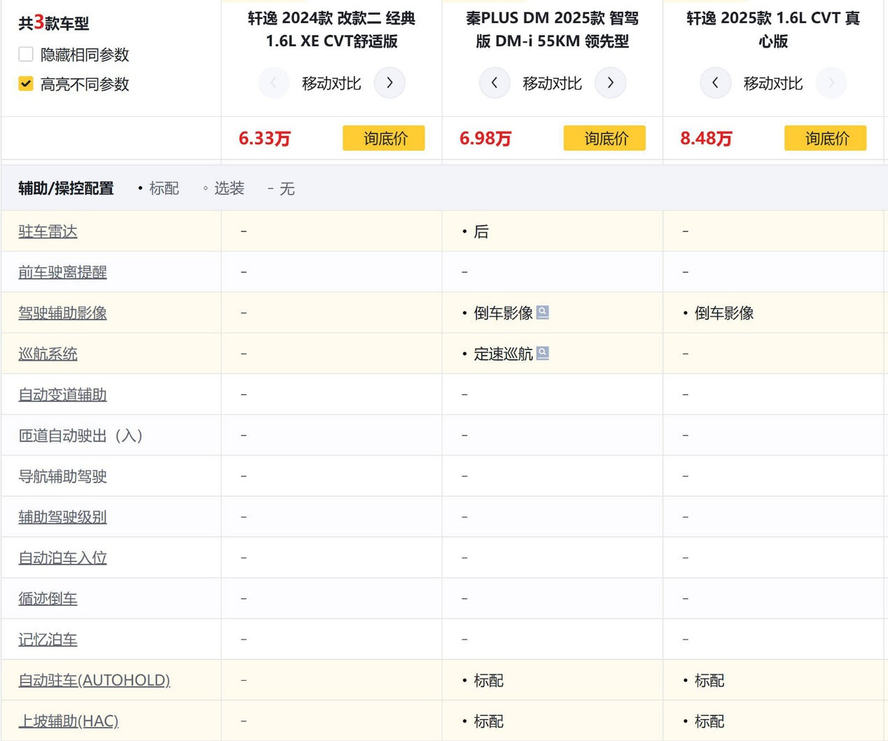The height and width of the screenshot is (741, 888).
Task: Click the 6.33万 price text
Action: (x=264, y=138)
